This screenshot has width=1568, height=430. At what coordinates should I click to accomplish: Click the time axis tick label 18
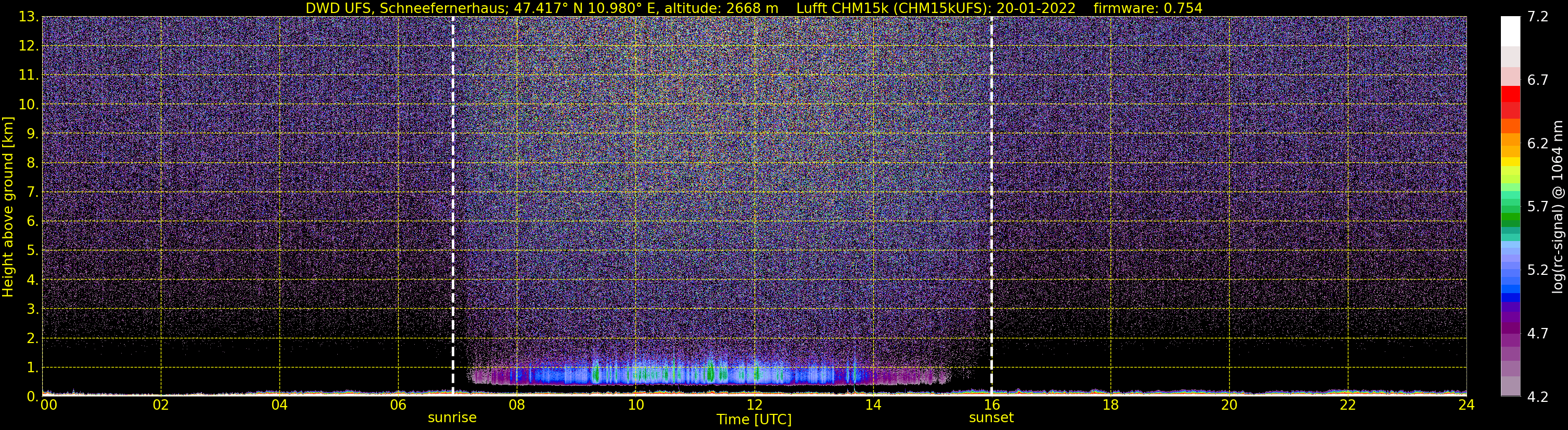pos(1110,405)
